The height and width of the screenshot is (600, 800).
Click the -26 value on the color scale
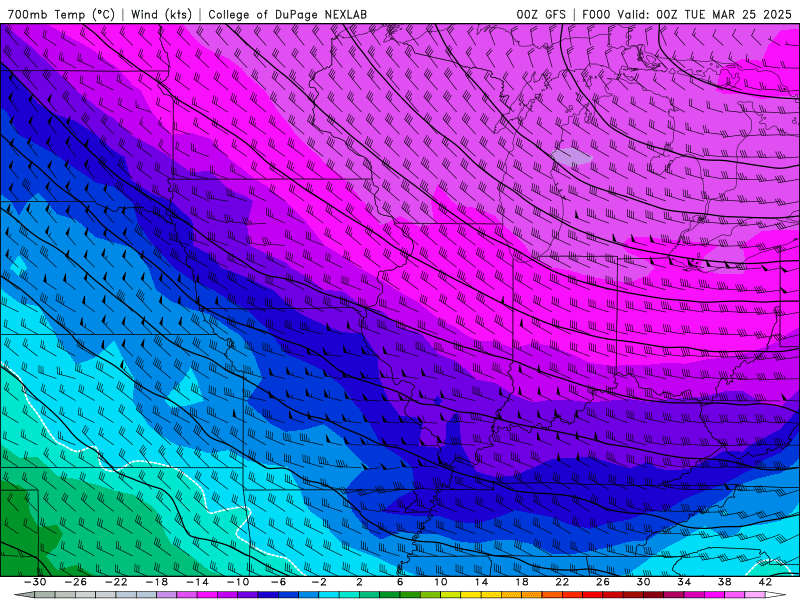(76, 582)
